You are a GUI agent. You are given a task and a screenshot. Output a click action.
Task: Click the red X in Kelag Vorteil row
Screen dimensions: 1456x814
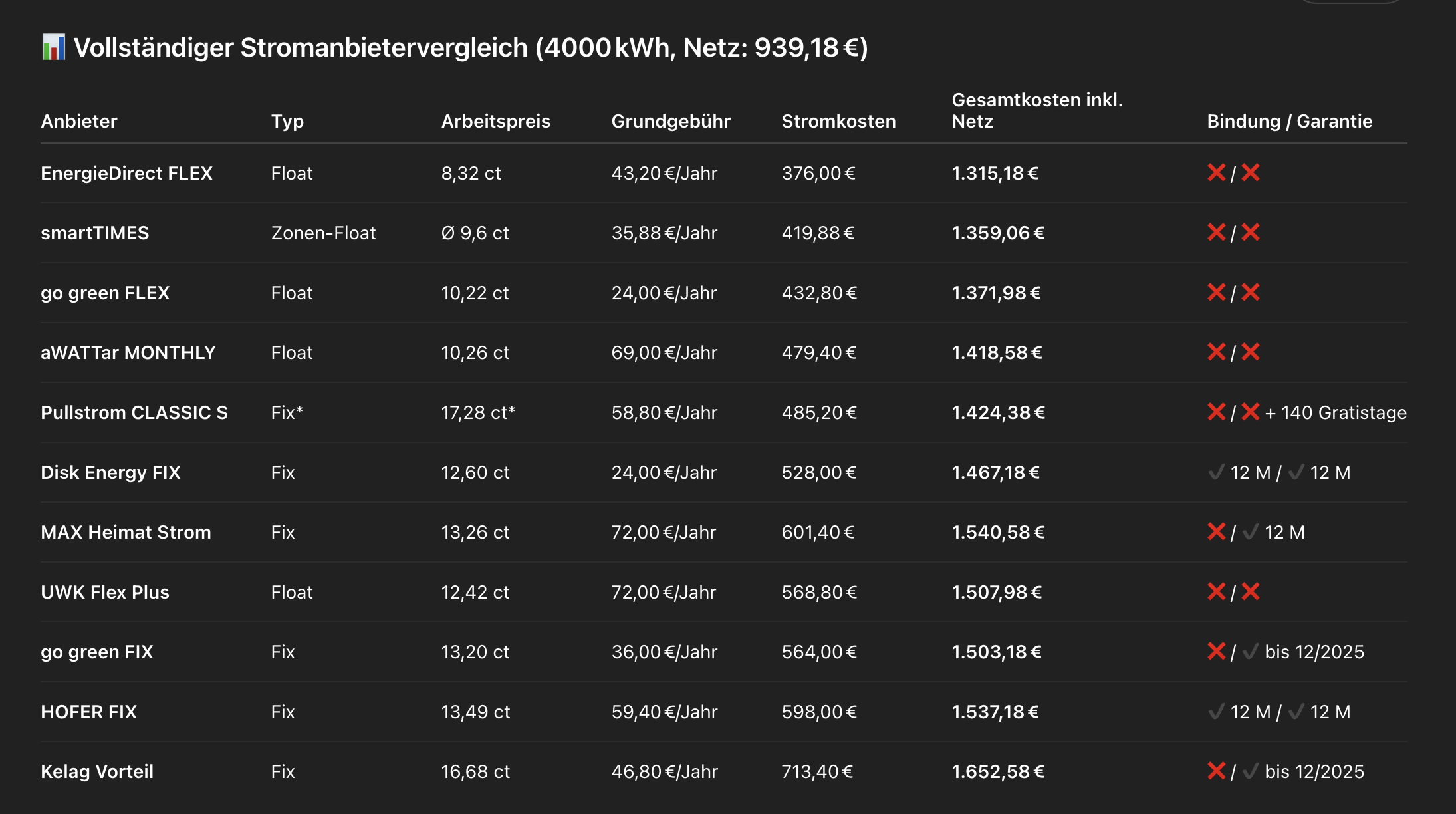(x=1216, y=771)
